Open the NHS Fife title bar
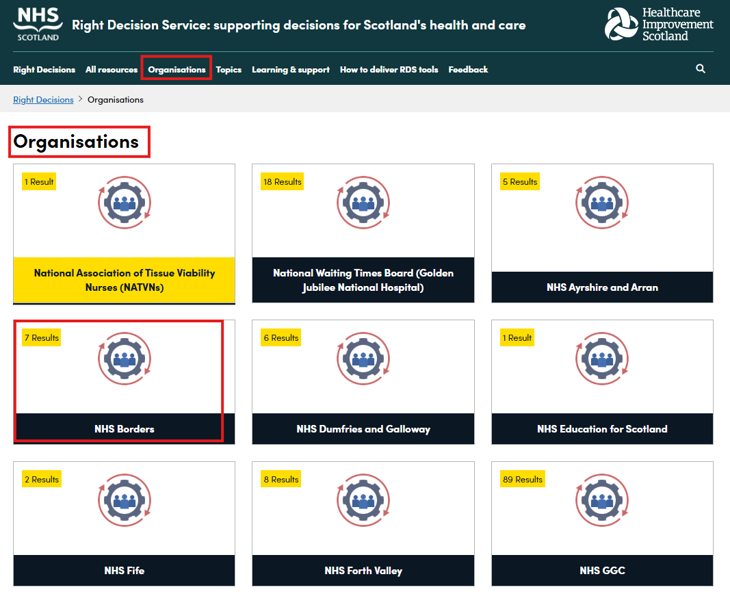 [124, 570]
